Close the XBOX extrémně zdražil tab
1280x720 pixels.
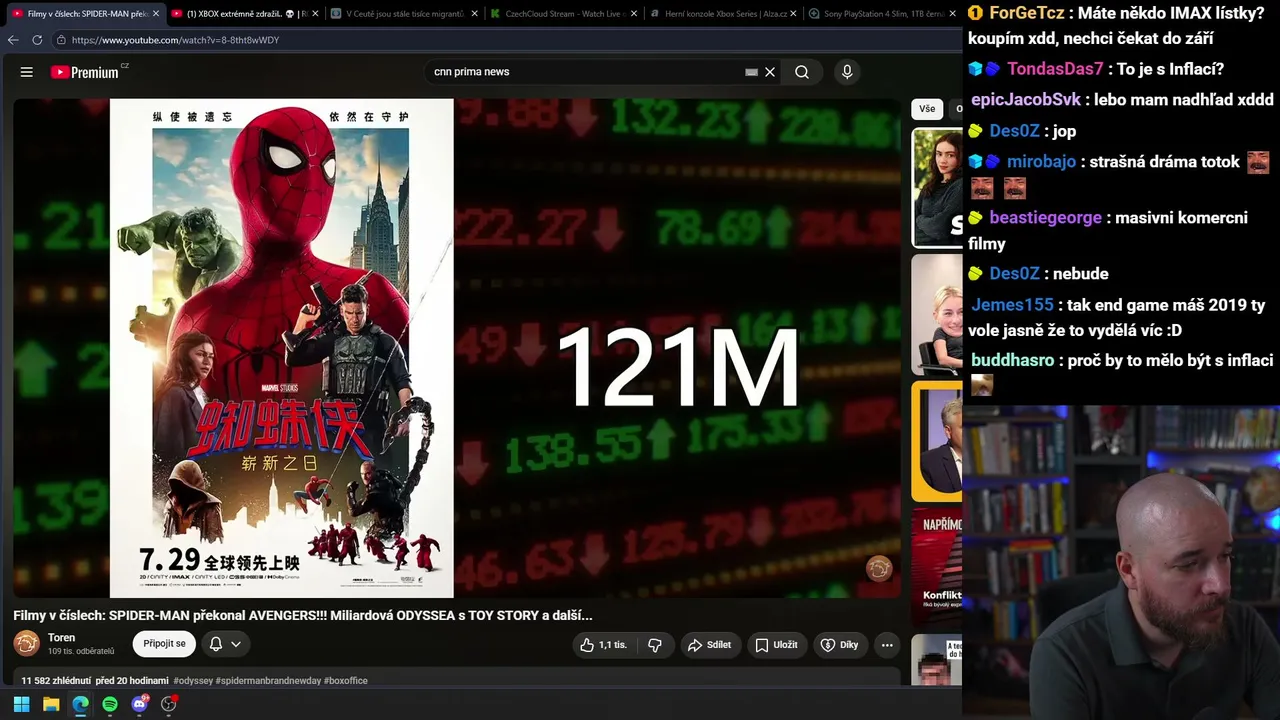(x=315, y=14)
